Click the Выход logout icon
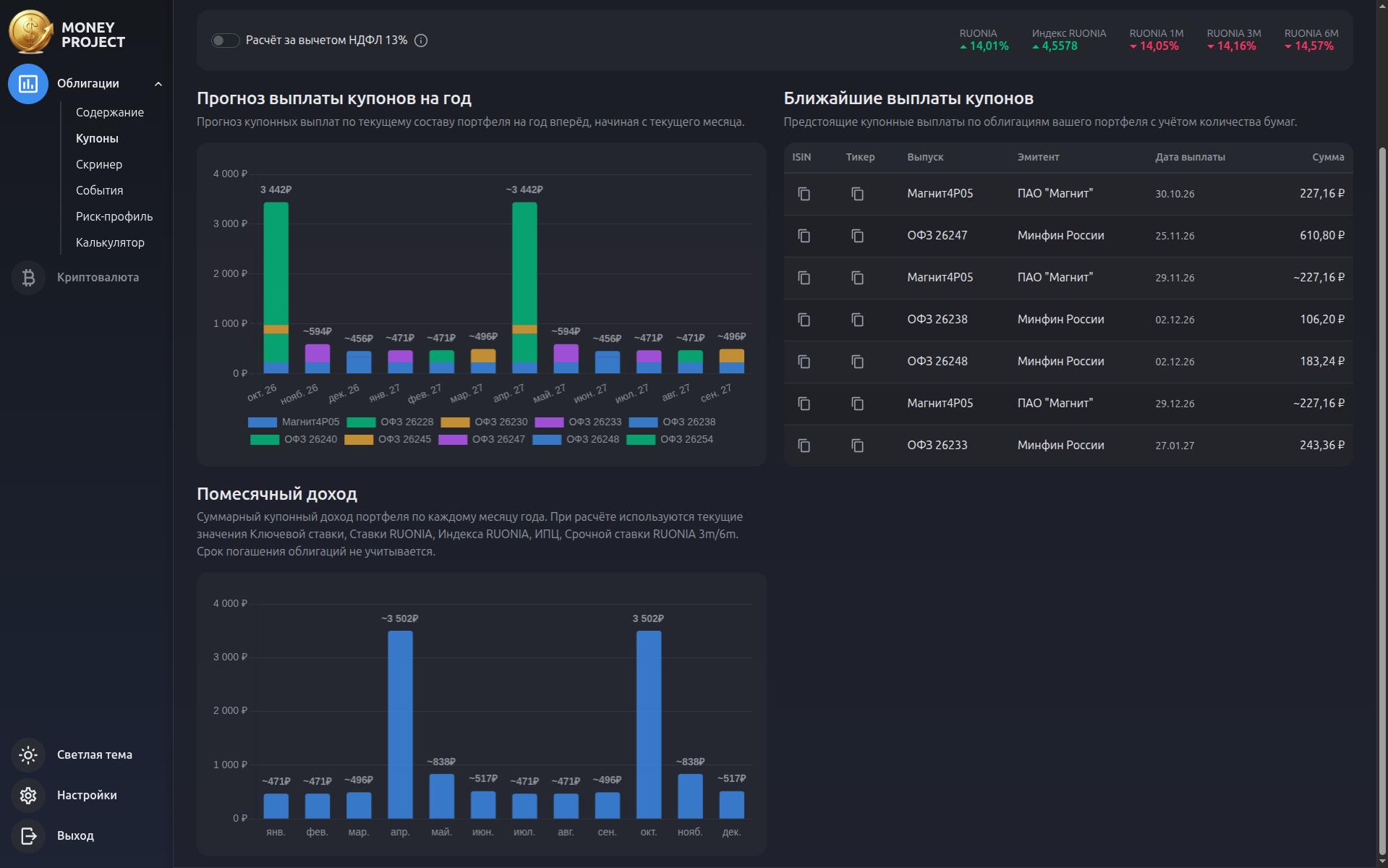 pyautogui.click(x=28, y=836)
